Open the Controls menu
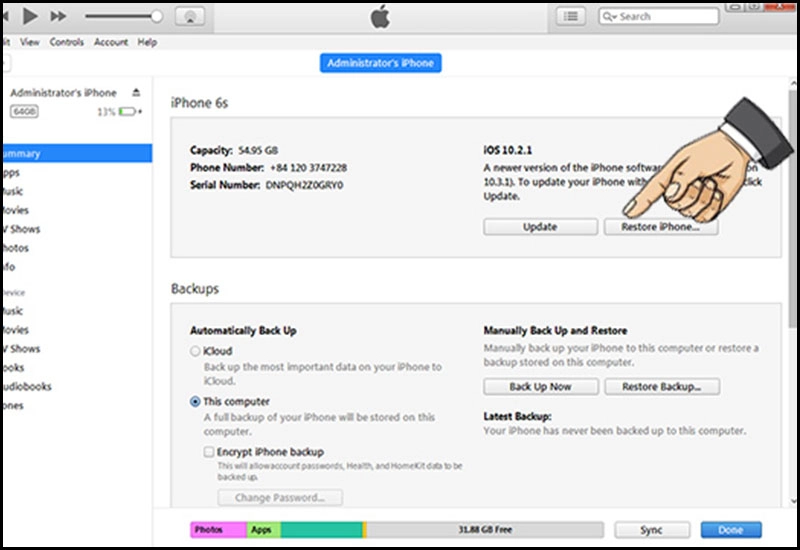 tap(67, 42)
